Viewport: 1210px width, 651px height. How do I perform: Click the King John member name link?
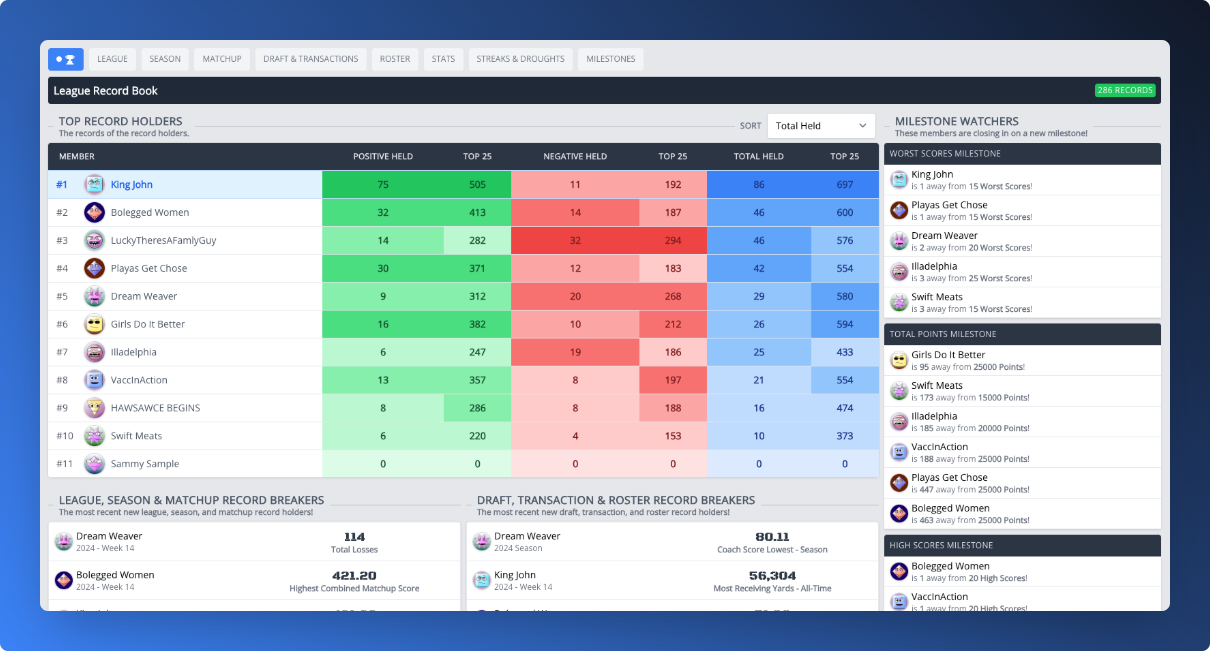tap(132, 184)
